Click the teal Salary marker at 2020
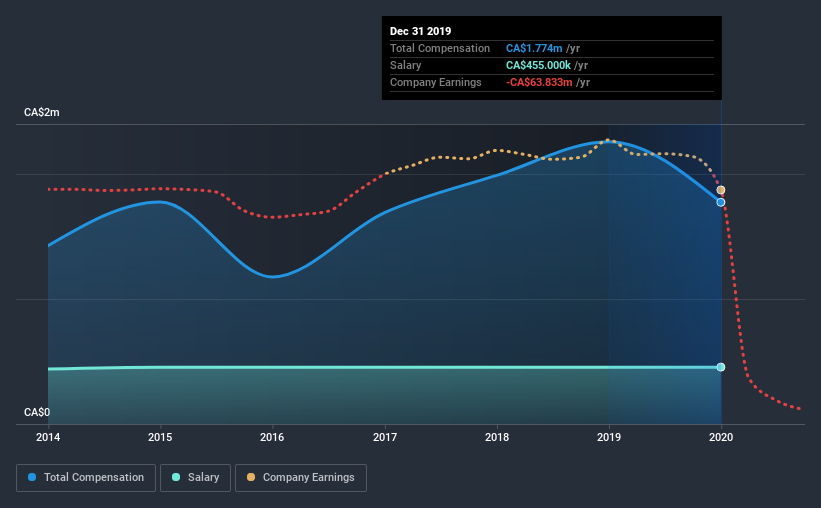 721,367
